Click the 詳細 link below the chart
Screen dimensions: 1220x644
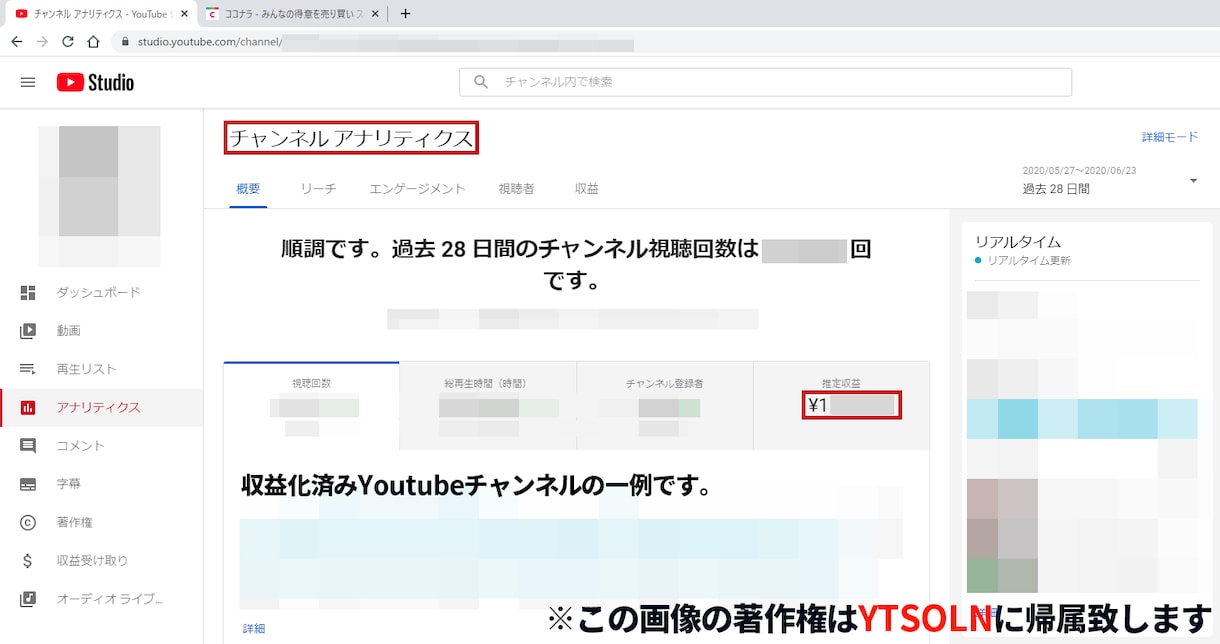254,628
